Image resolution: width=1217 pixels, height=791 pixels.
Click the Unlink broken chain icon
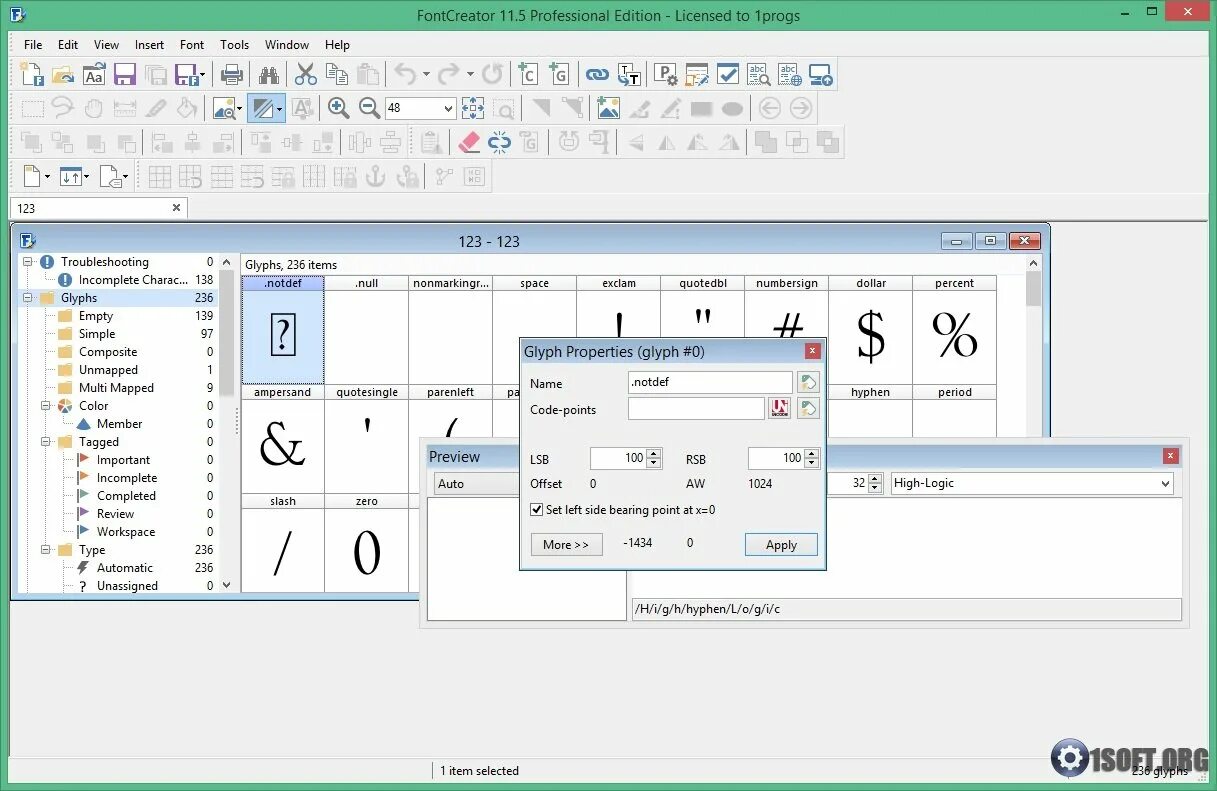[x=499, y=142]
